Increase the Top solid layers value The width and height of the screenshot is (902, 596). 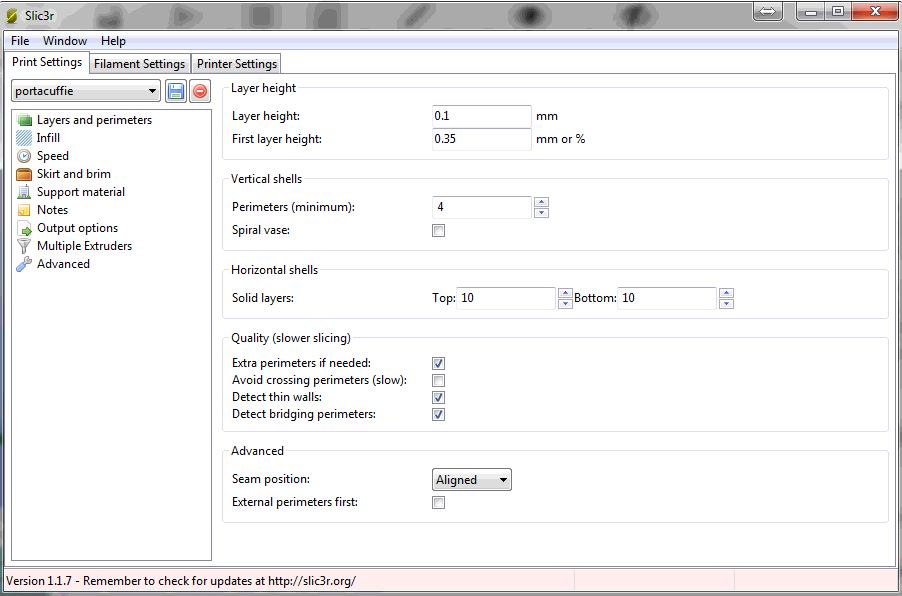coord(565,293)
